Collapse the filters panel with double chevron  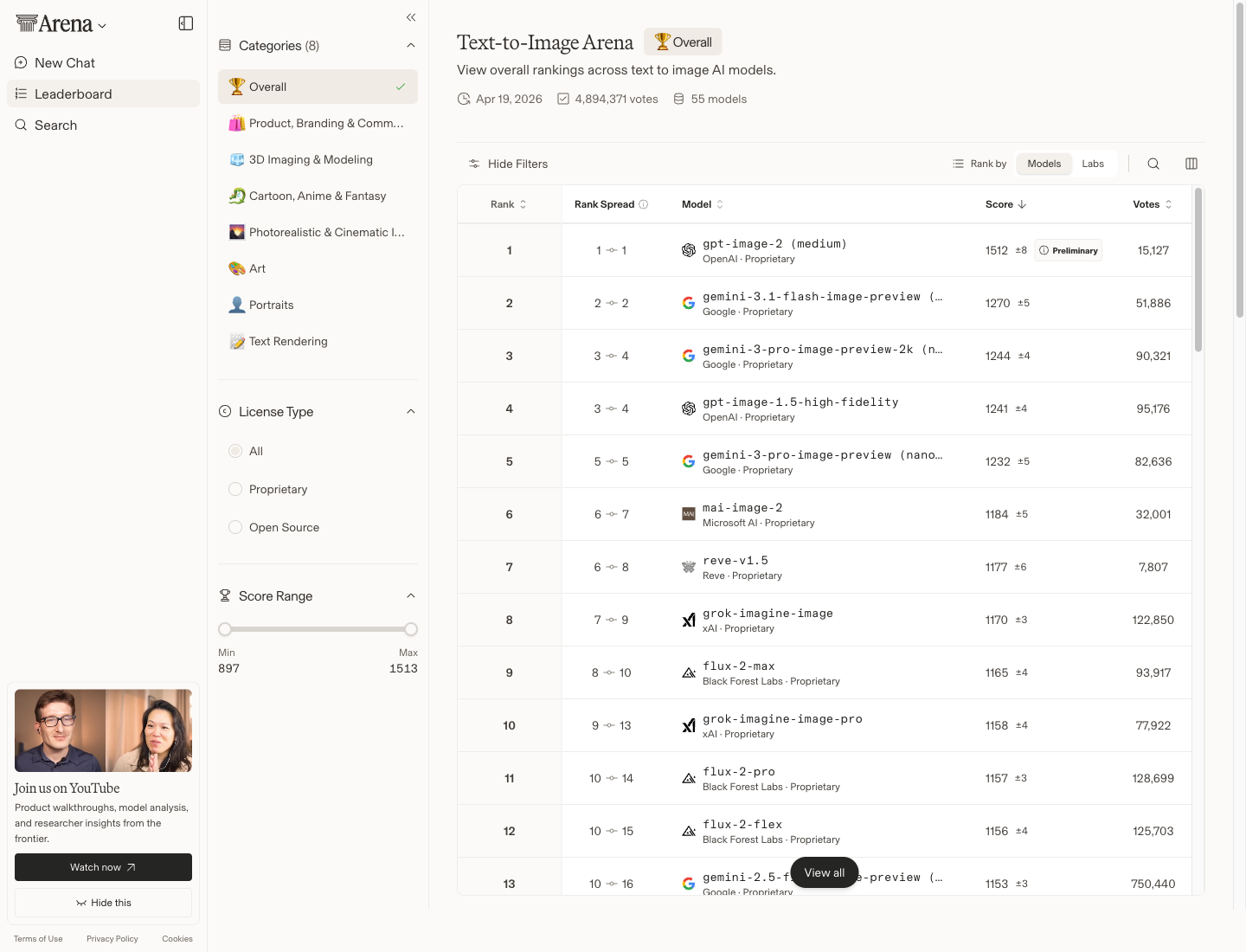point(411,17)
